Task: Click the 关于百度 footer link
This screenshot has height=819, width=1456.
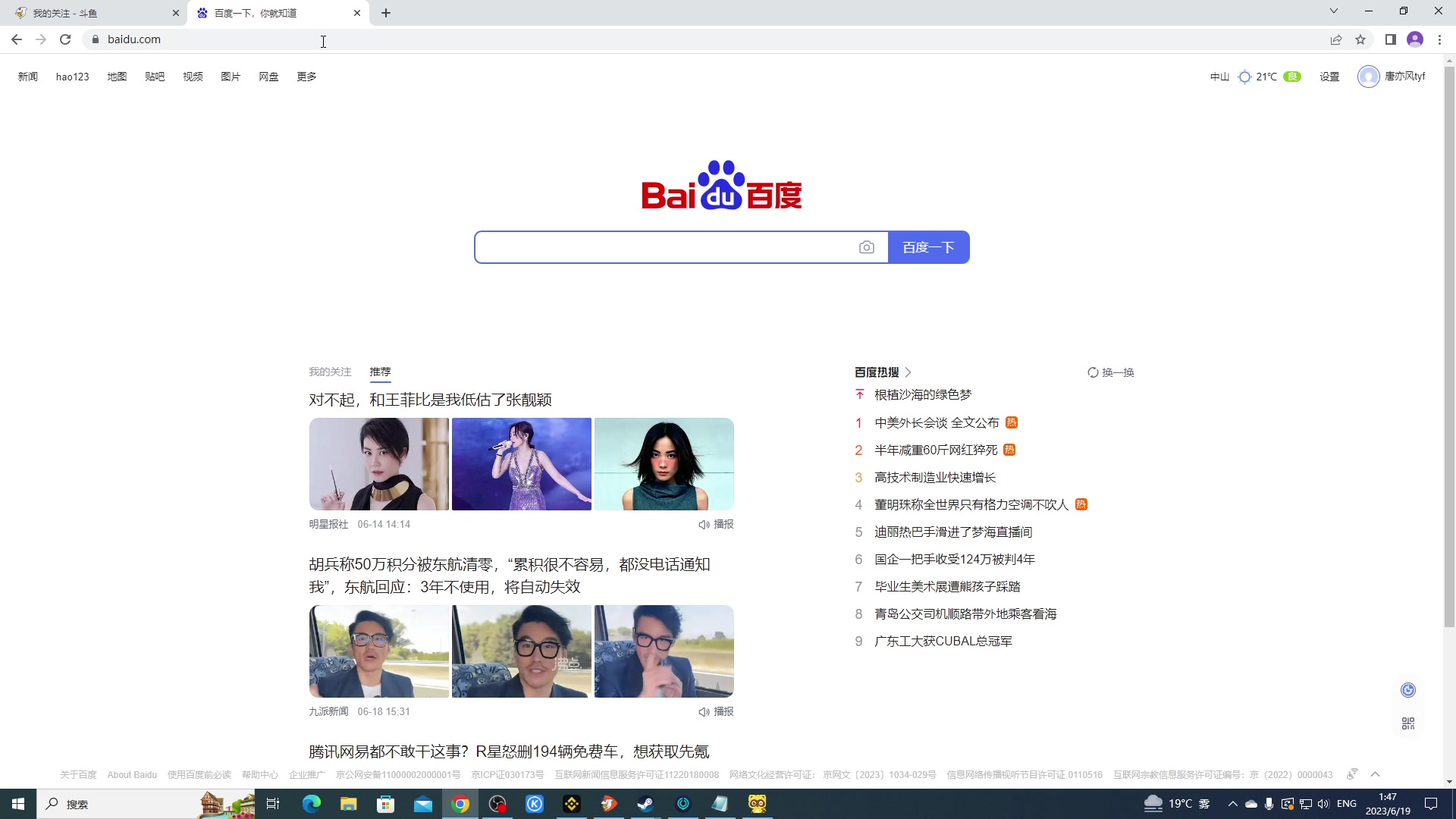Action: (78, 775)
